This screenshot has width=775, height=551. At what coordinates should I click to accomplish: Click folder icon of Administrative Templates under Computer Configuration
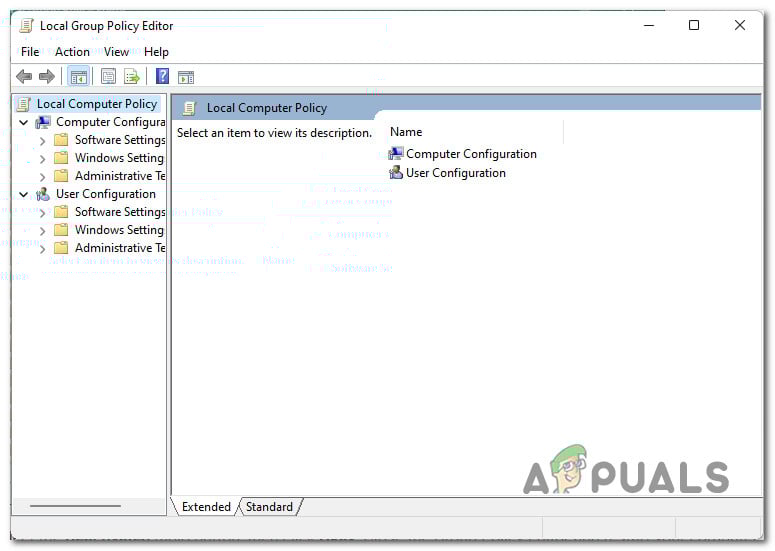[x=61, y=176]
